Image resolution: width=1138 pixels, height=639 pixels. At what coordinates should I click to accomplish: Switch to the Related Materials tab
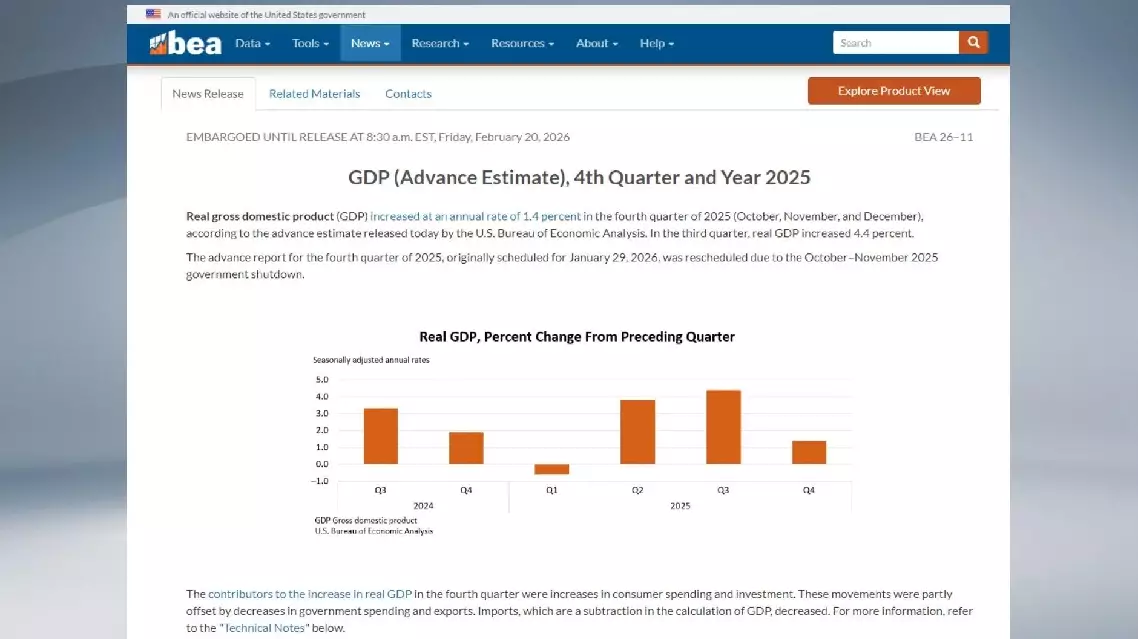point(314,94)
